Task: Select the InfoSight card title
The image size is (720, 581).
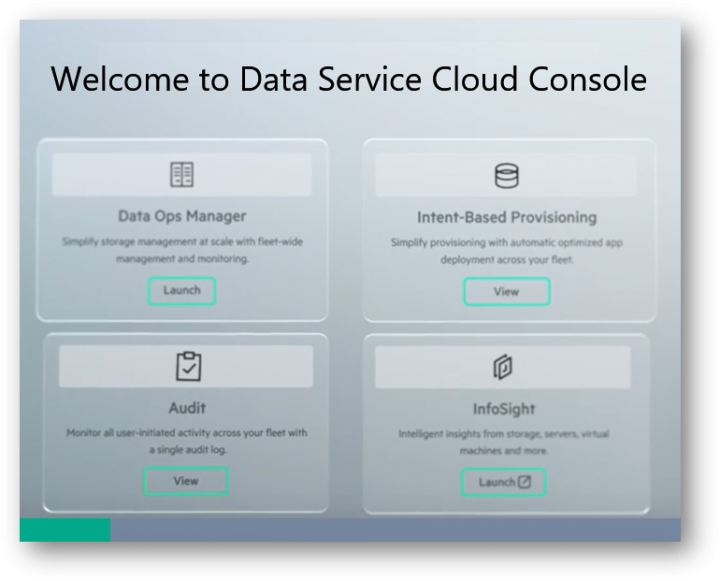Action: point(504,409)
